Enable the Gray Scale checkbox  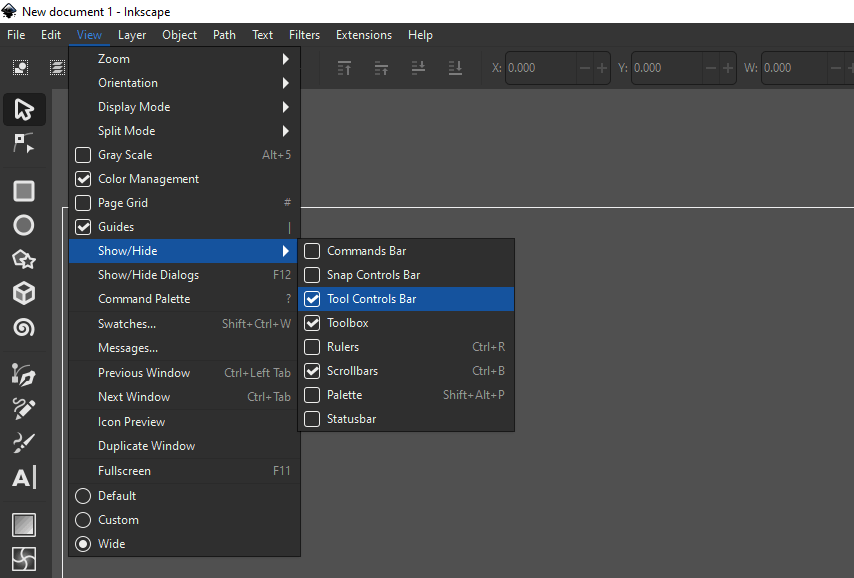coord(83,155)
